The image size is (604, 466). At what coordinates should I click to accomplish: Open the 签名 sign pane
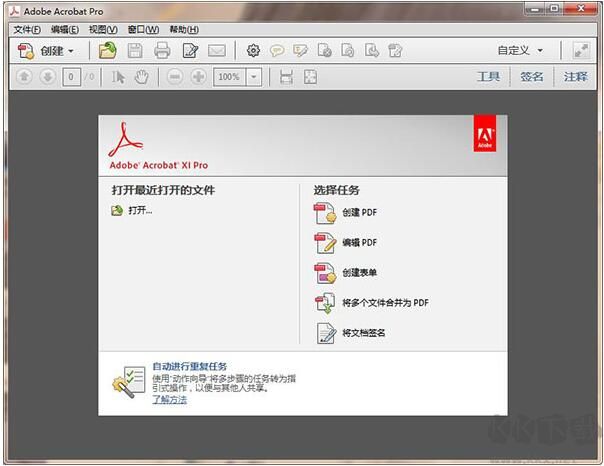(532, 77)
